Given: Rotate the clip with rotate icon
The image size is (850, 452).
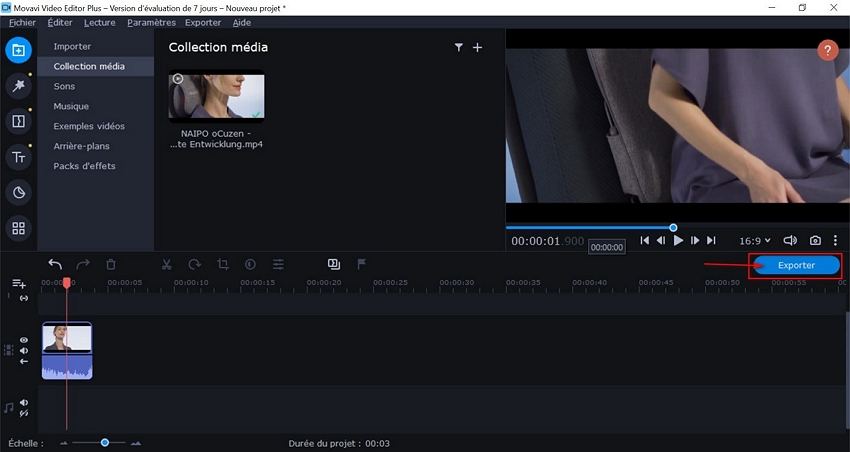Looking at the screenshot, I should click(x=195, y=264).
